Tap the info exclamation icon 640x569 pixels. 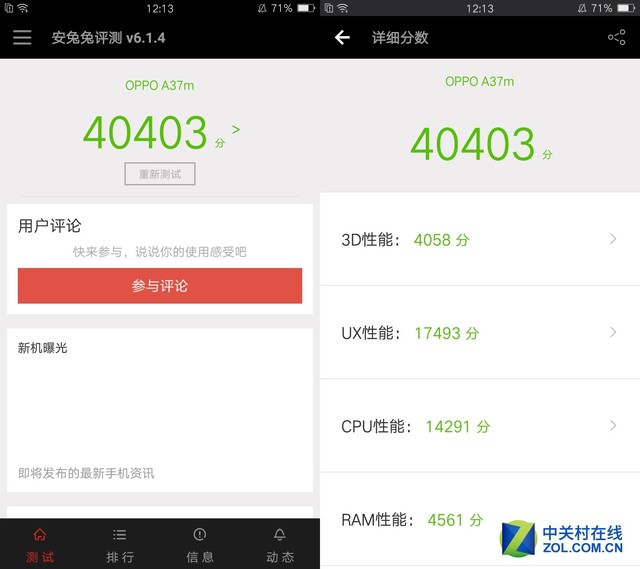(x=200, y=535)
